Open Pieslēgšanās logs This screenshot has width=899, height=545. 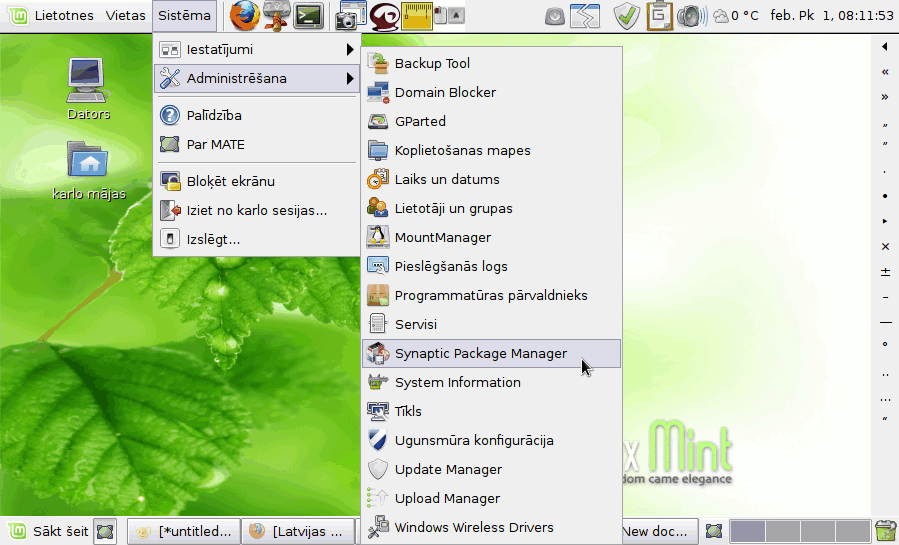click(491, 266)
